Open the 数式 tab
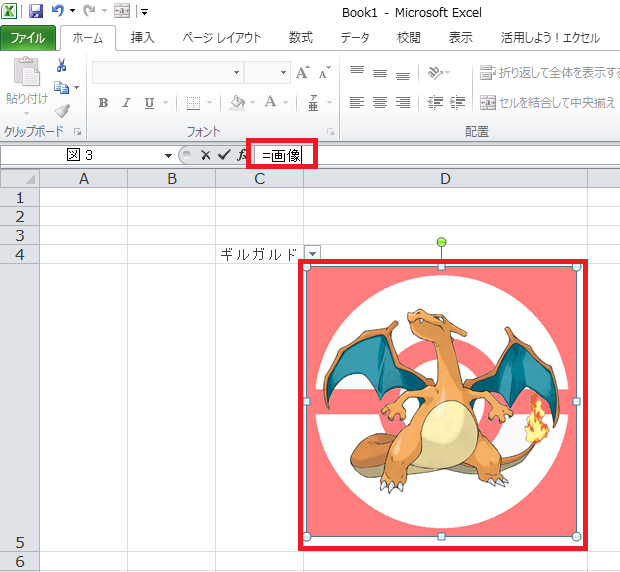620x572 pixels. click(x=301, y=38)
